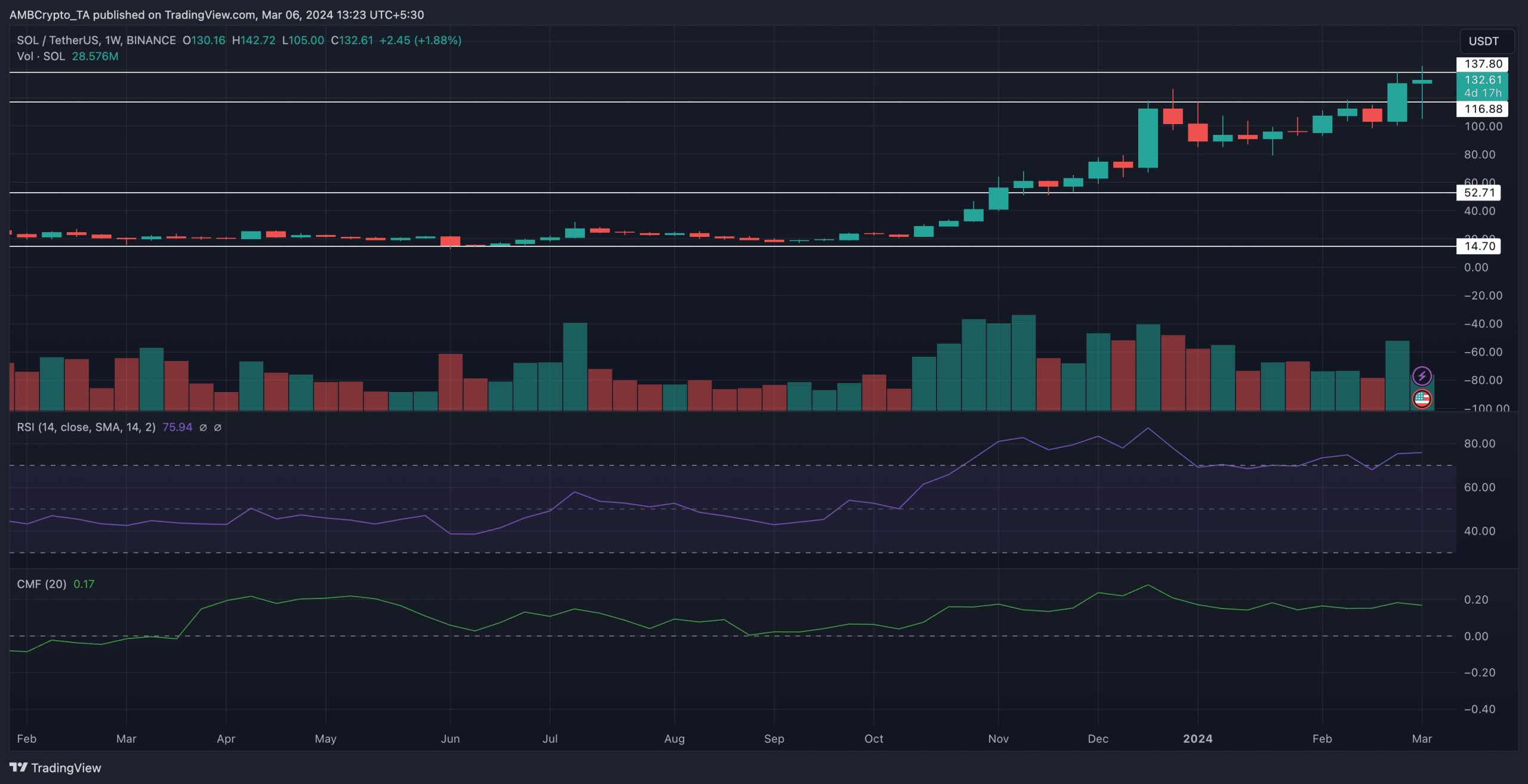Click the Jul label on time axis

point(550,739)
